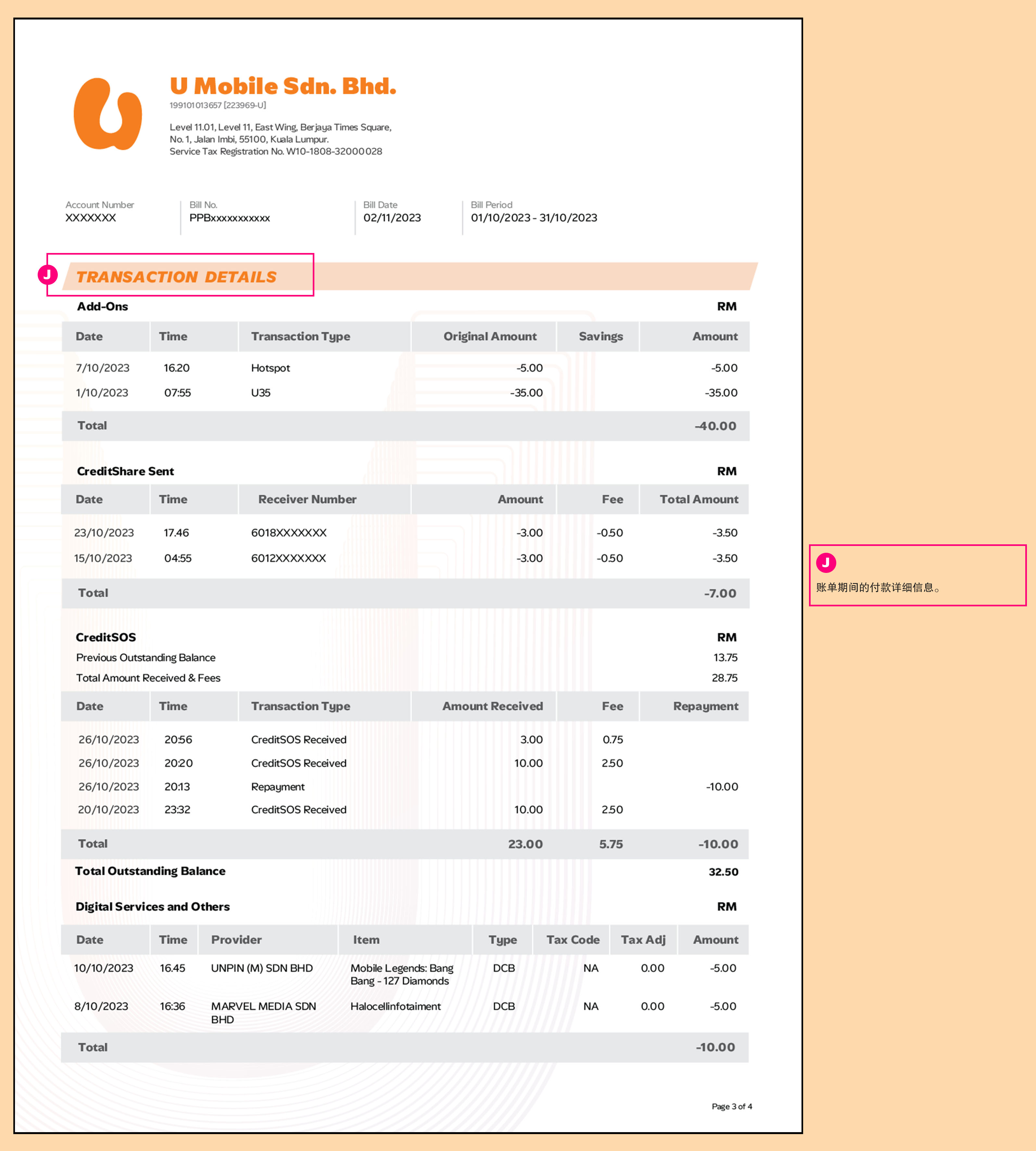Click the CreditSOS date 20/10/2023

point(108,809)
